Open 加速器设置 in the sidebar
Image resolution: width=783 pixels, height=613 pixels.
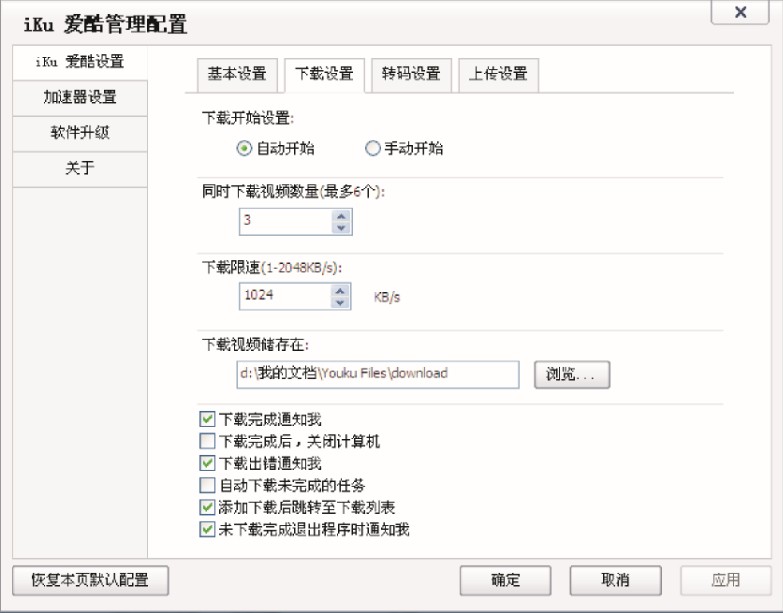[x=80, y=98]
